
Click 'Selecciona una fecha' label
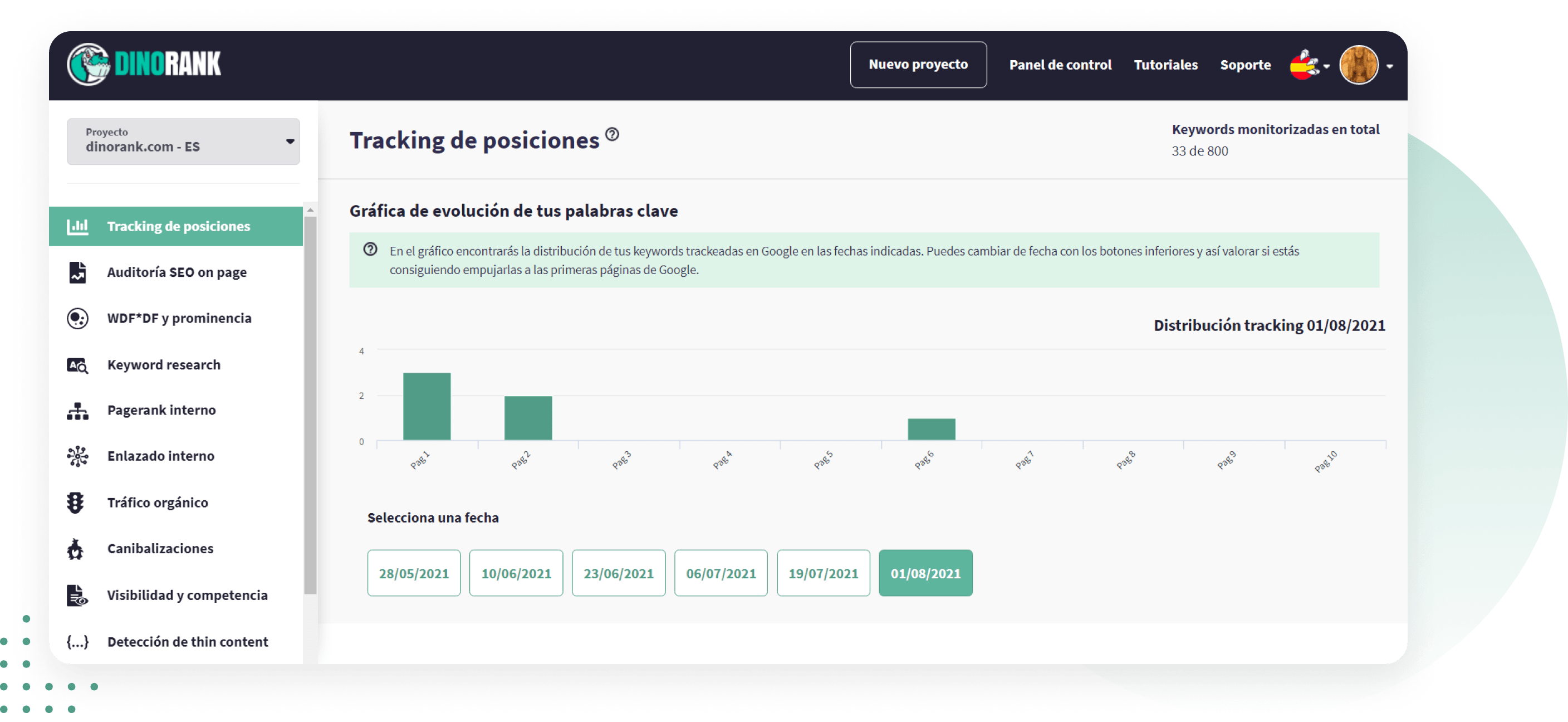point(433,518)
